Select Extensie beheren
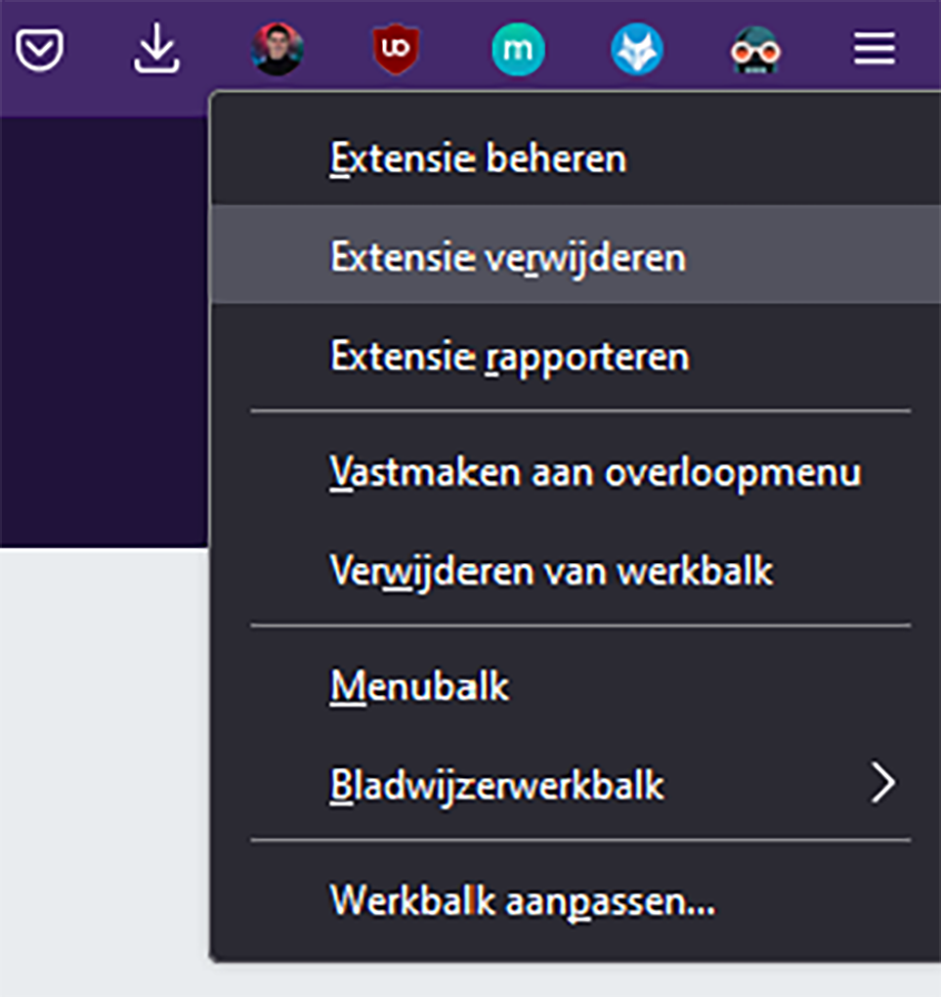The image size is (941, 997). click(x=576, y=157)
